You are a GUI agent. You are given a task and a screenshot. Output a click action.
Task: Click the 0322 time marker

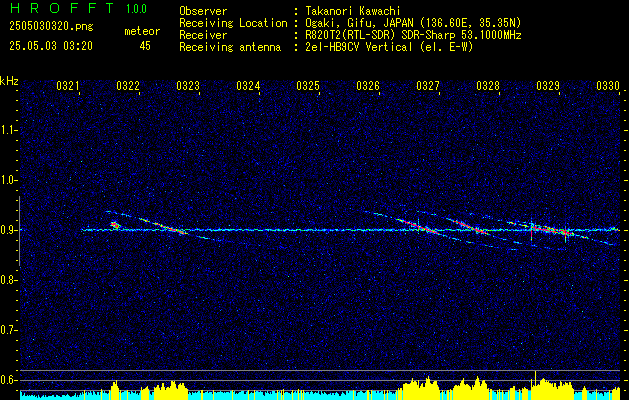(x=128, y=86)
